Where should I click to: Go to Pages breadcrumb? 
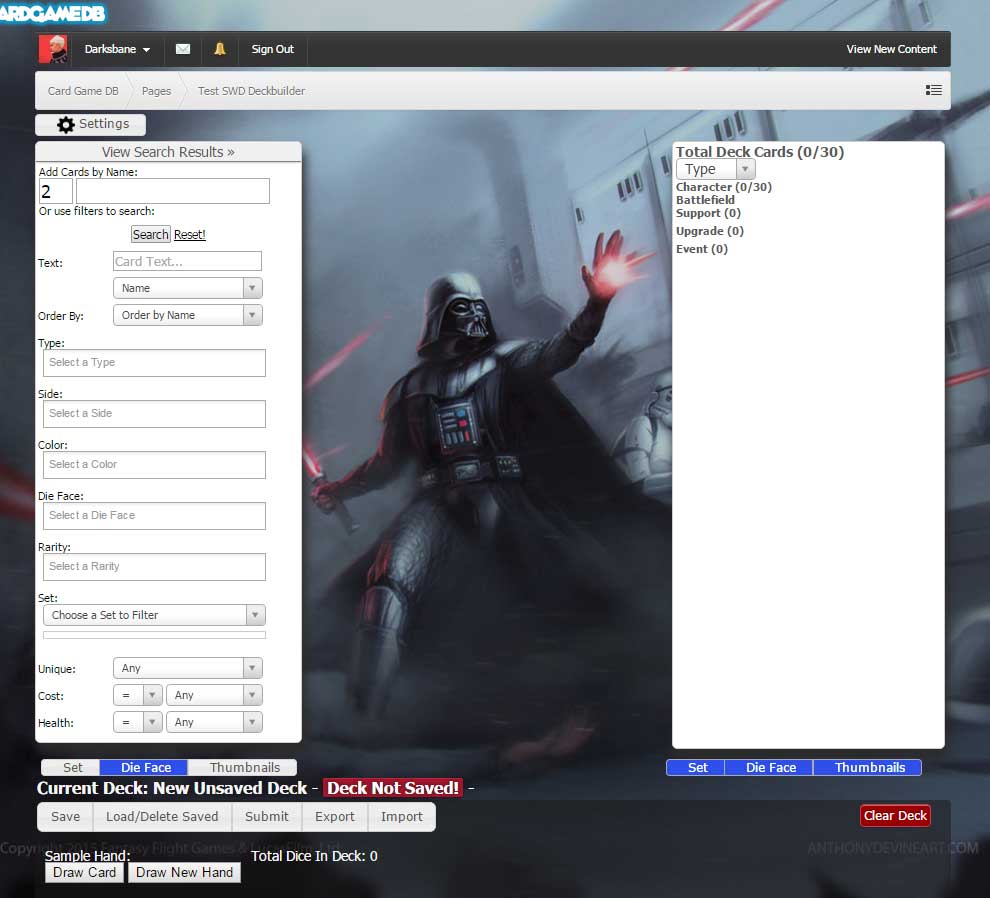click(156, 91)
